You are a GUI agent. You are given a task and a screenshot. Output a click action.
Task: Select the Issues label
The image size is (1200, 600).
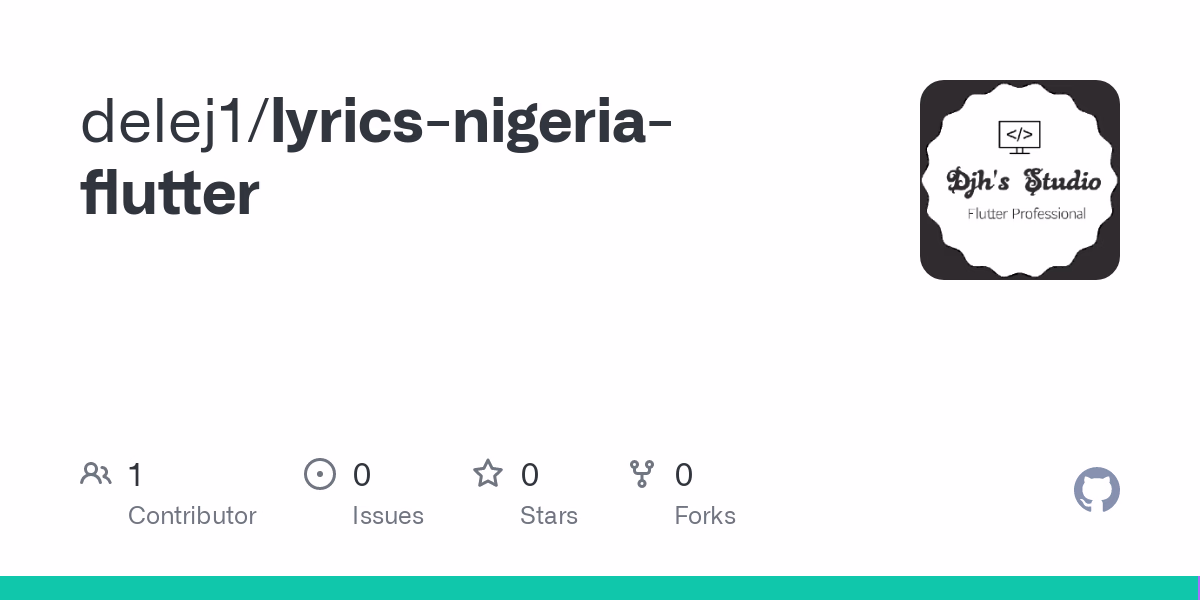tap(388, 516)
